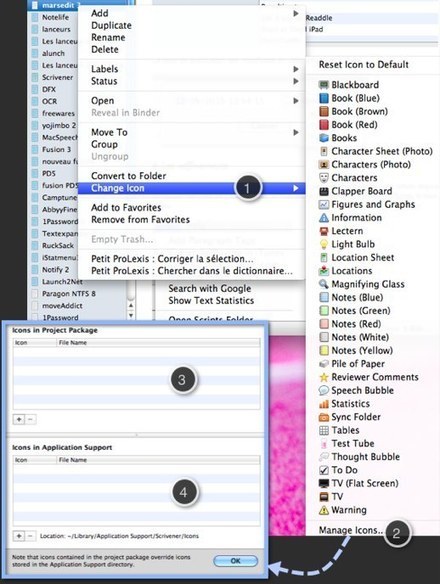Select the Thought Bubble icon
Viewport: 440px width, 584px height.
coord(360,457)
